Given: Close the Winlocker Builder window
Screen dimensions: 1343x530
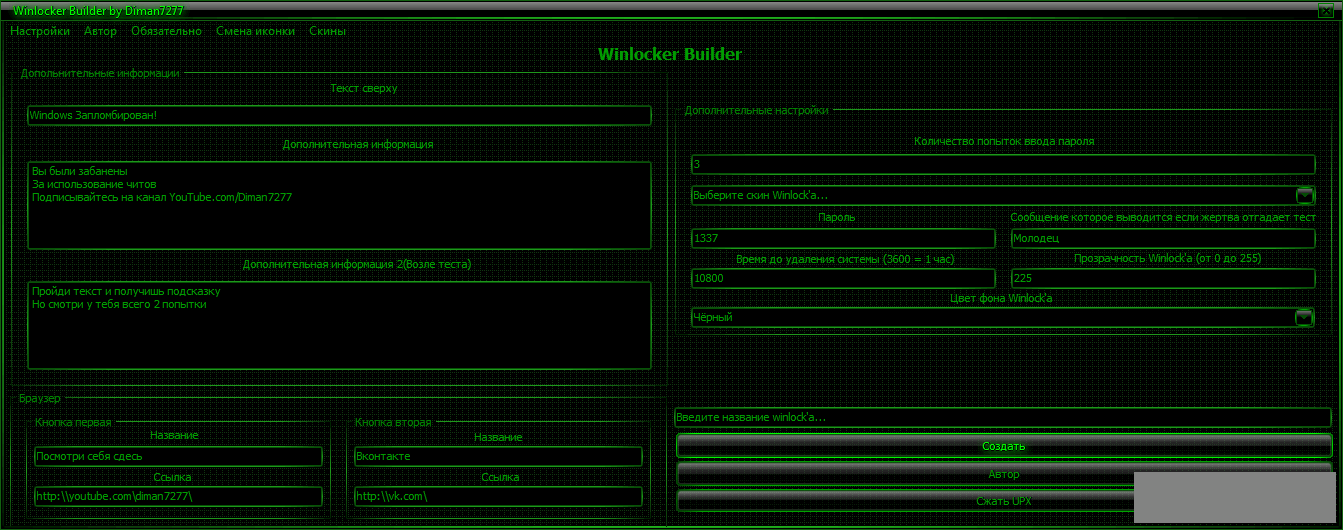Looking at the screenshot, I should (1326, 10).
